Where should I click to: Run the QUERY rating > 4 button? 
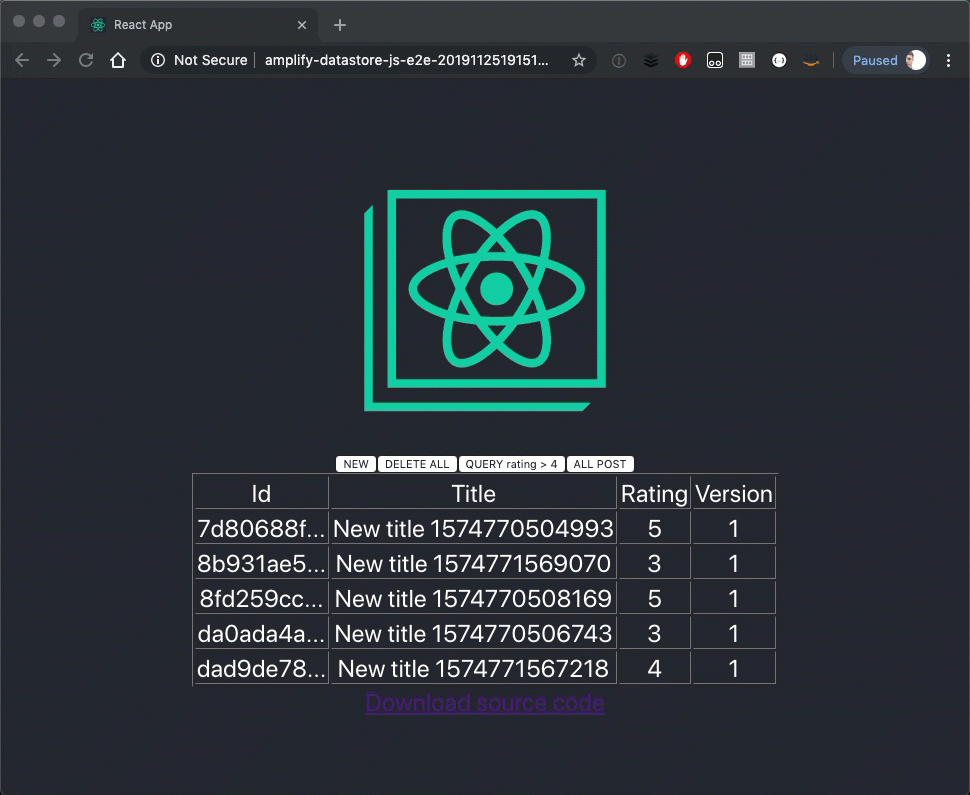(511, 464)
